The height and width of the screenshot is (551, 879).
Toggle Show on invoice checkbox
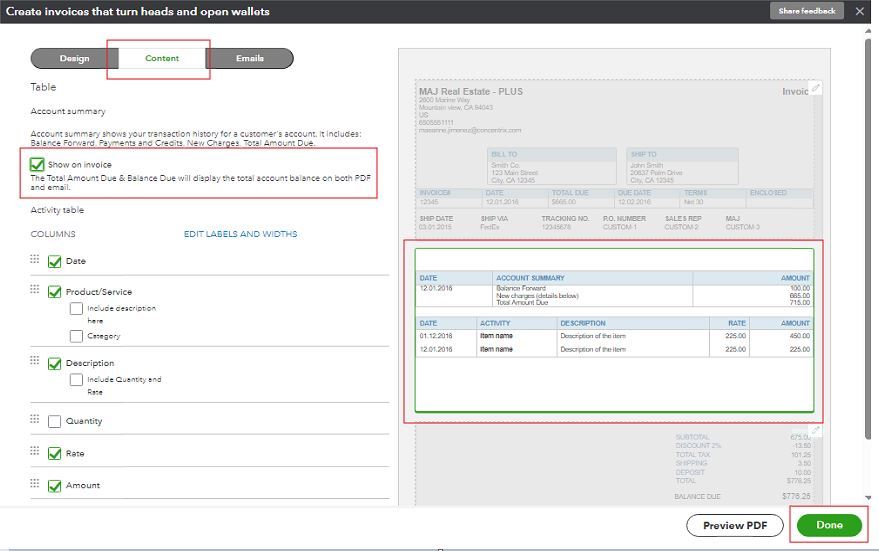(x=37, y=164)
